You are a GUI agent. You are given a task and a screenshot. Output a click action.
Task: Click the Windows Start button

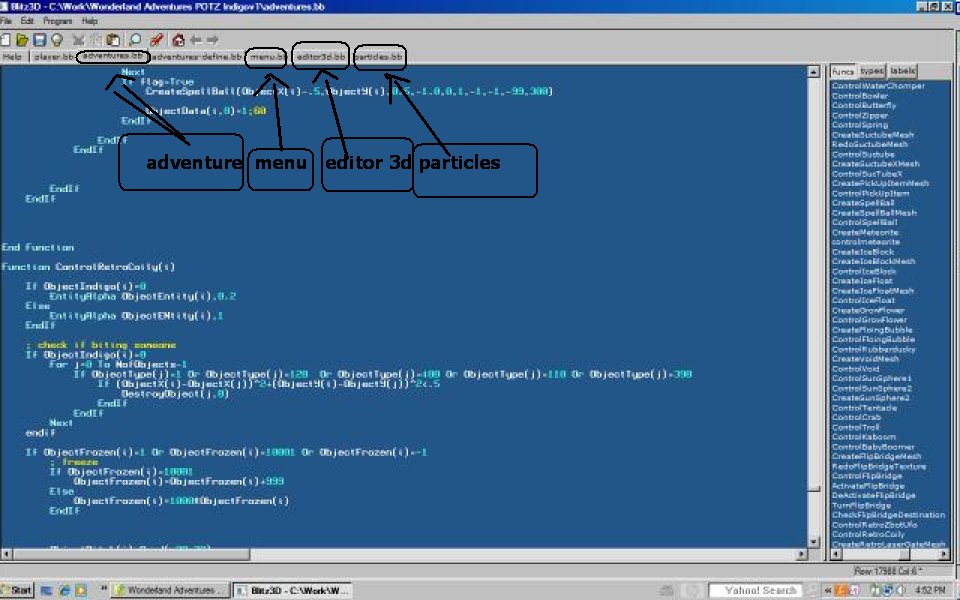click(17, 590)
